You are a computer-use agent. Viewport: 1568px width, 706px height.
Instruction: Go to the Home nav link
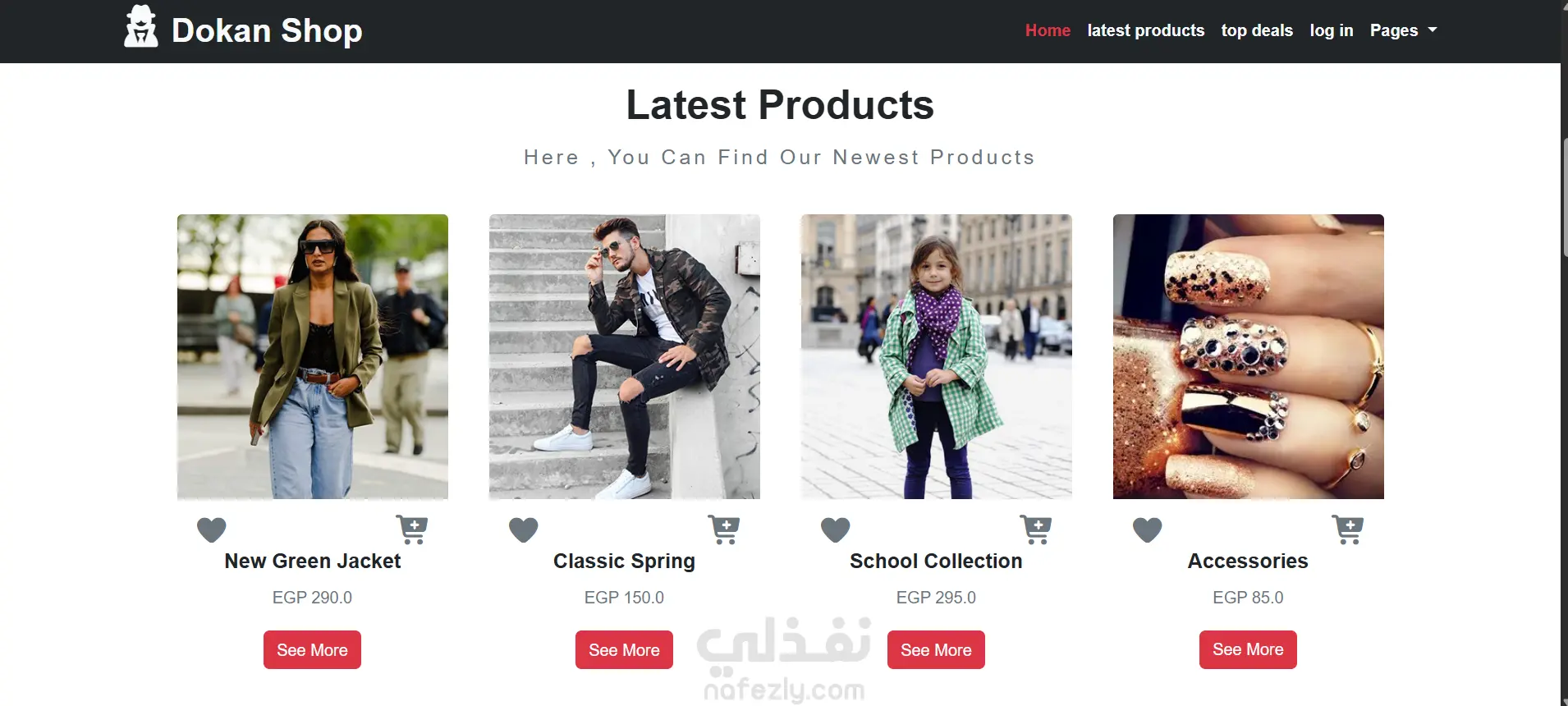point(1048,30)
